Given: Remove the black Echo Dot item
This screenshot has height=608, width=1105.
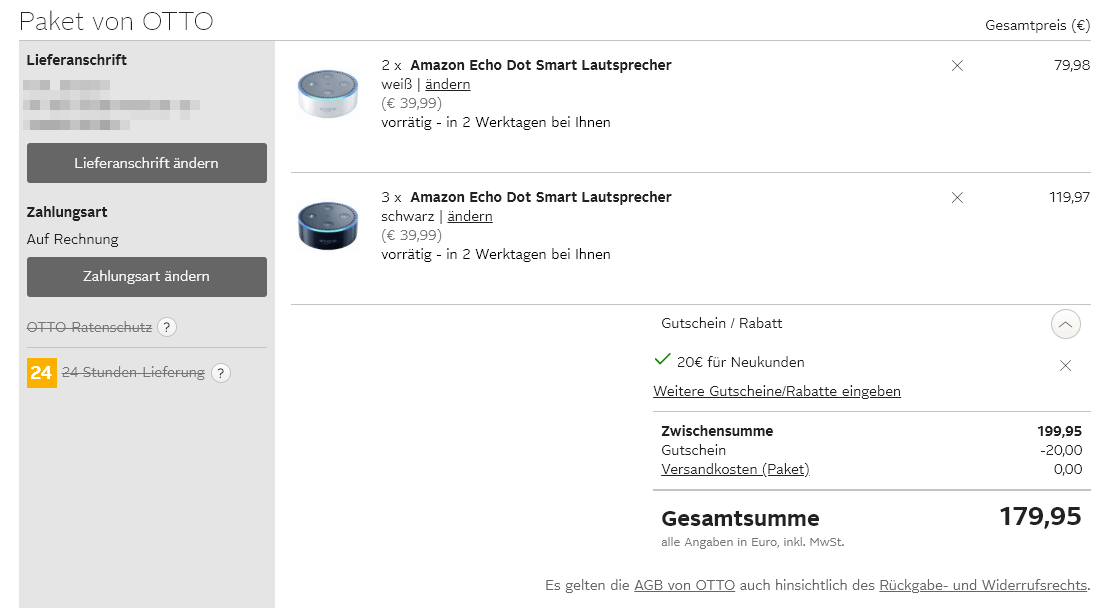Looking at the screenshot, I should [x=957, y=198].
